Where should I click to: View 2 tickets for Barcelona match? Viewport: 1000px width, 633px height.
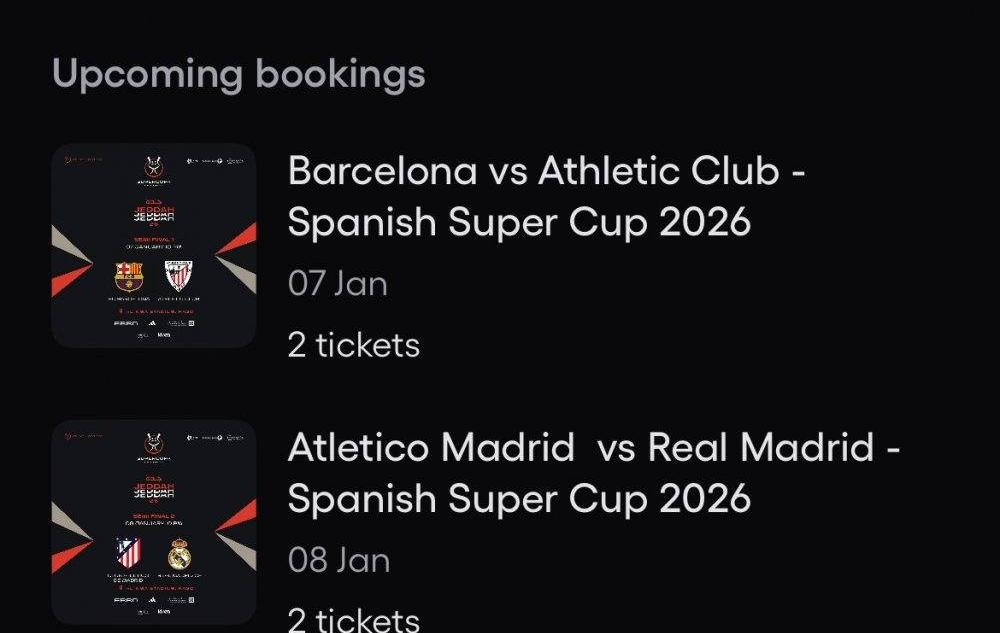[353, 345]
